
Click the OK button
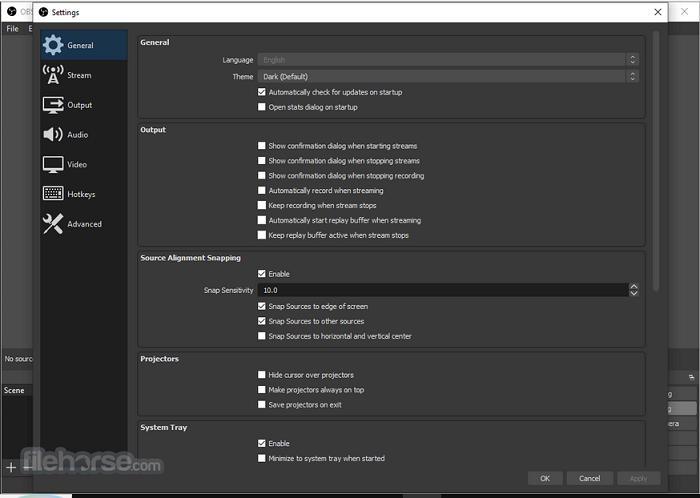(545, 479)
